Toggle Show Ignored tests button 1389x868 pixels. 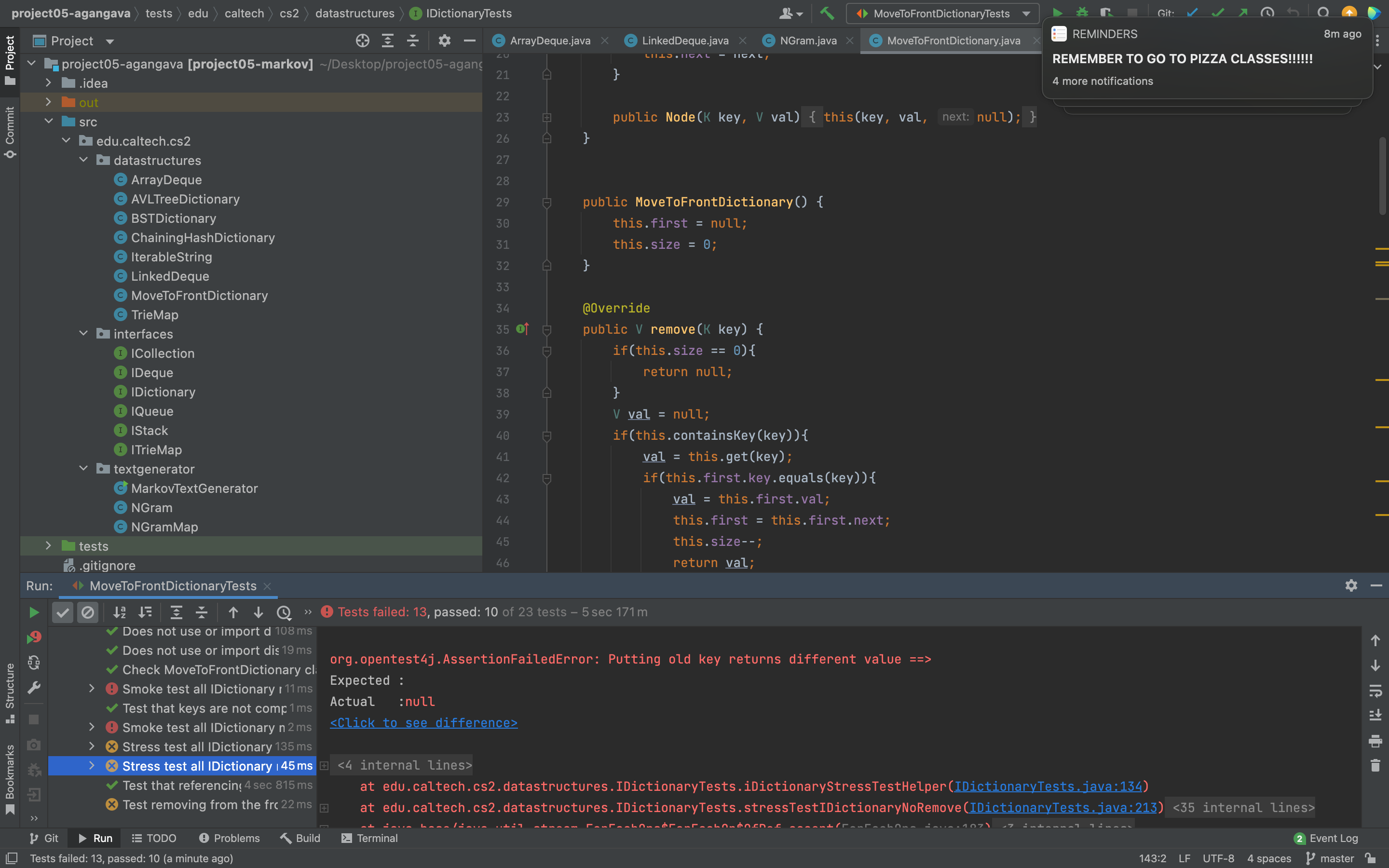[88, 612]
